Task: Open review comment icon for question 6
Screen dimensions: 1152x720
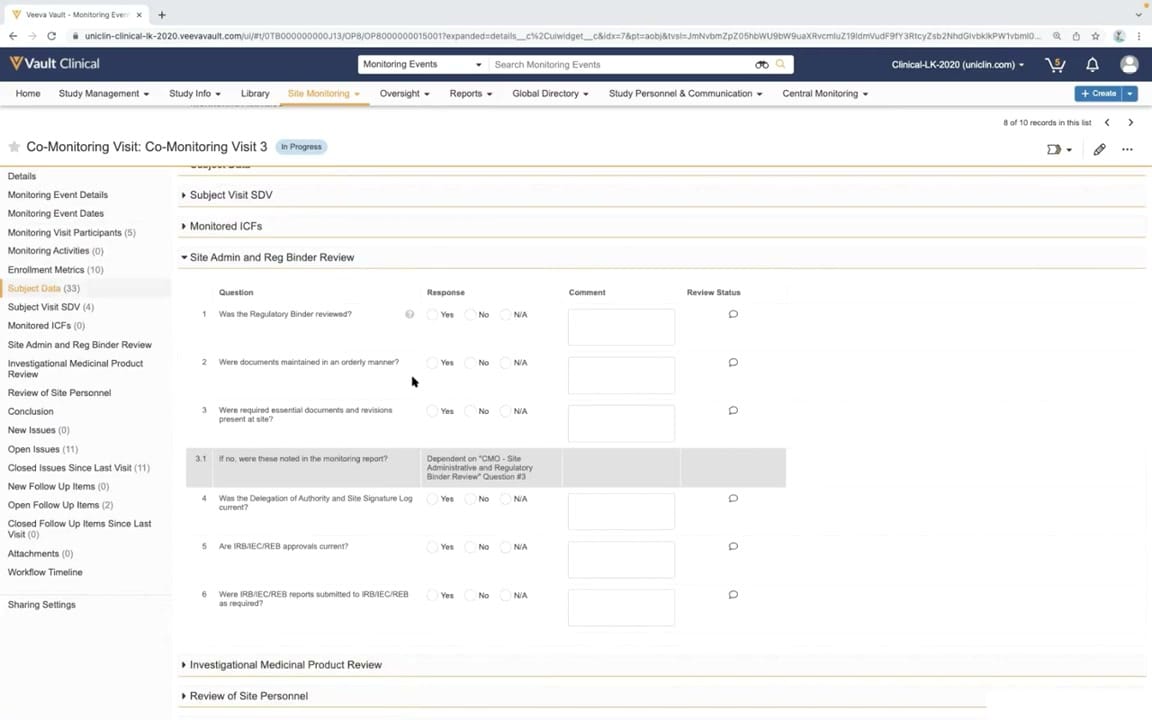Action: (732, 594)
